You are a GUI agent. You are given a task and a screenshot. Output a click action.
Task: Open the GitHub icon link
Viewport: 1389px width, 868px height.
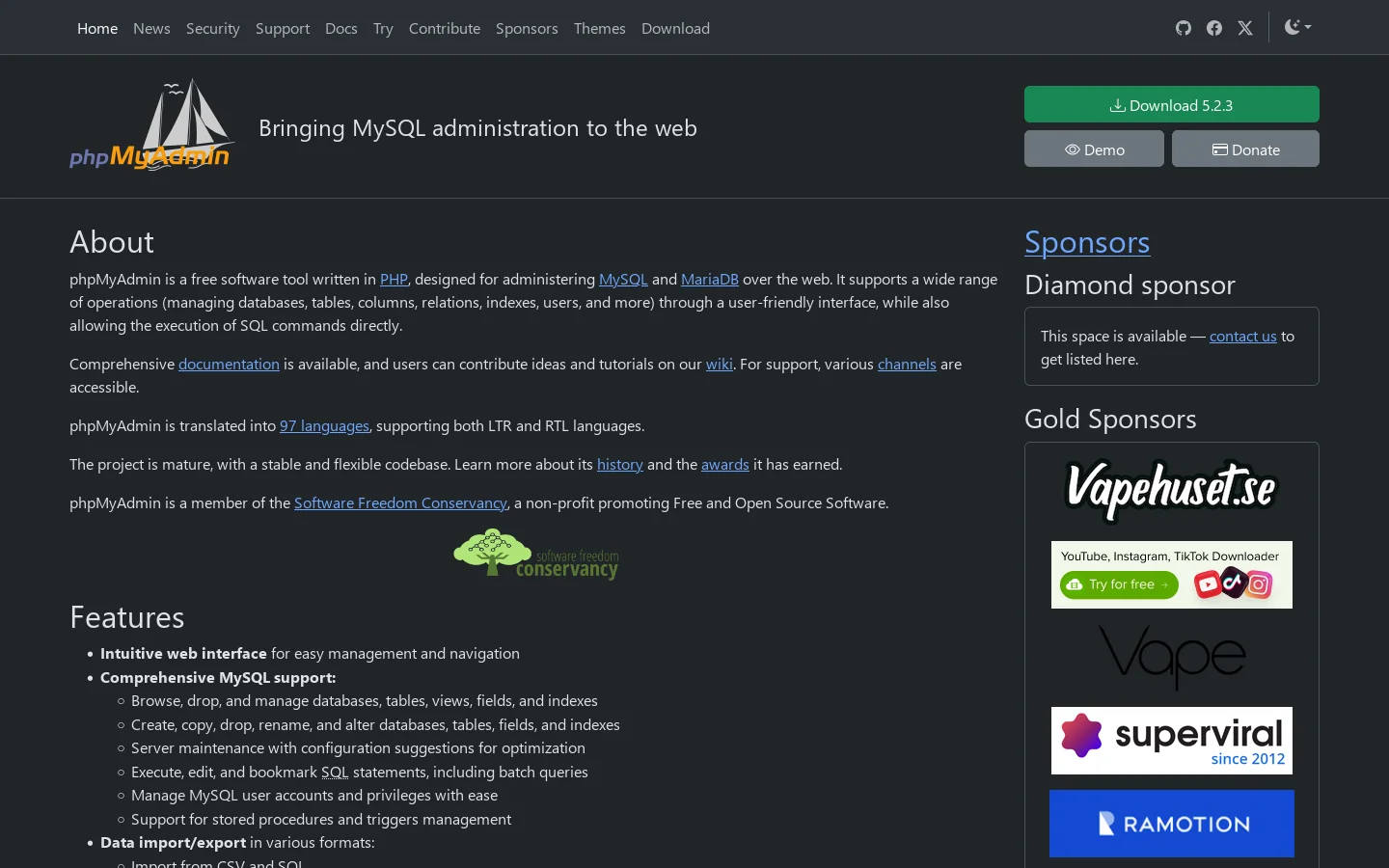tap(1184, 28)
